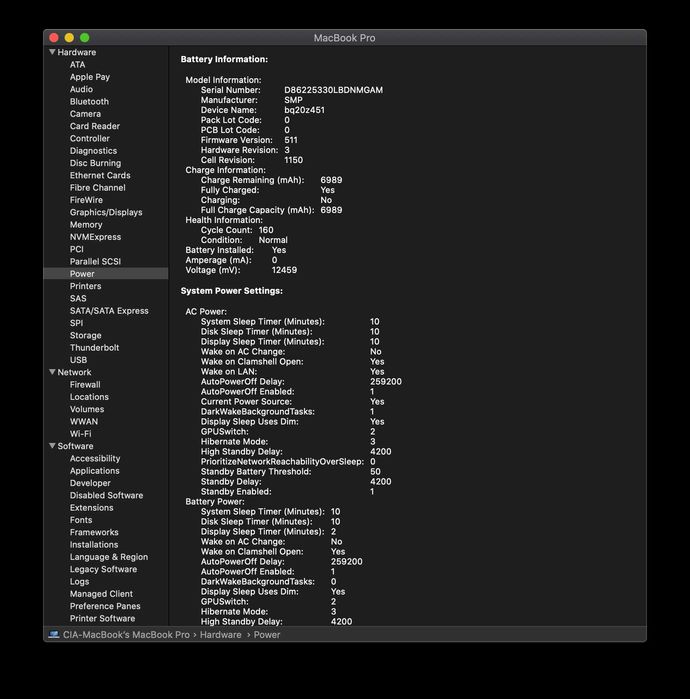690x699 pixels.
Task: Select WWAN under Network
Action: tap(84, 422)
